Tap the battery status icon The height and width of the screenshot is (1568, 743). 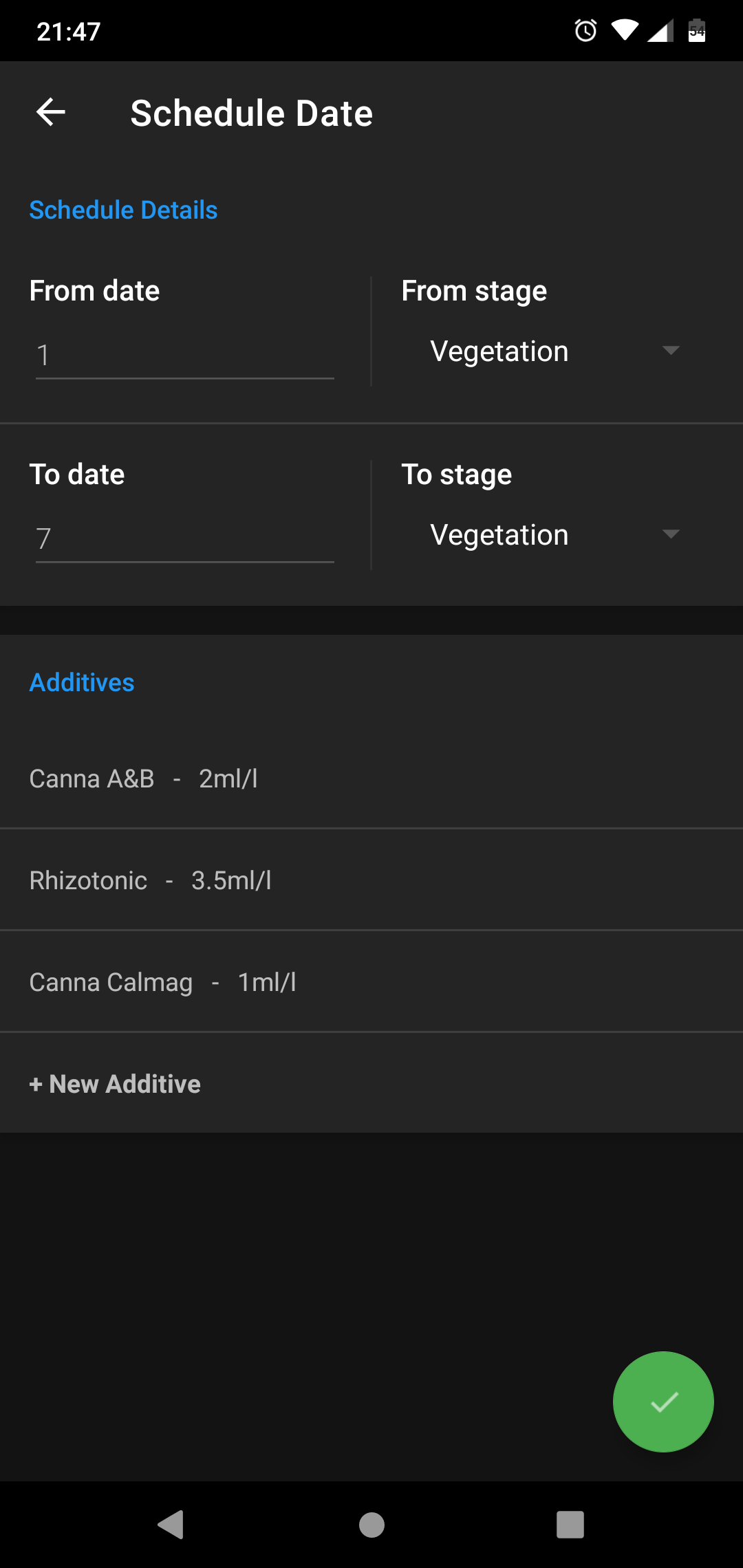697,30
